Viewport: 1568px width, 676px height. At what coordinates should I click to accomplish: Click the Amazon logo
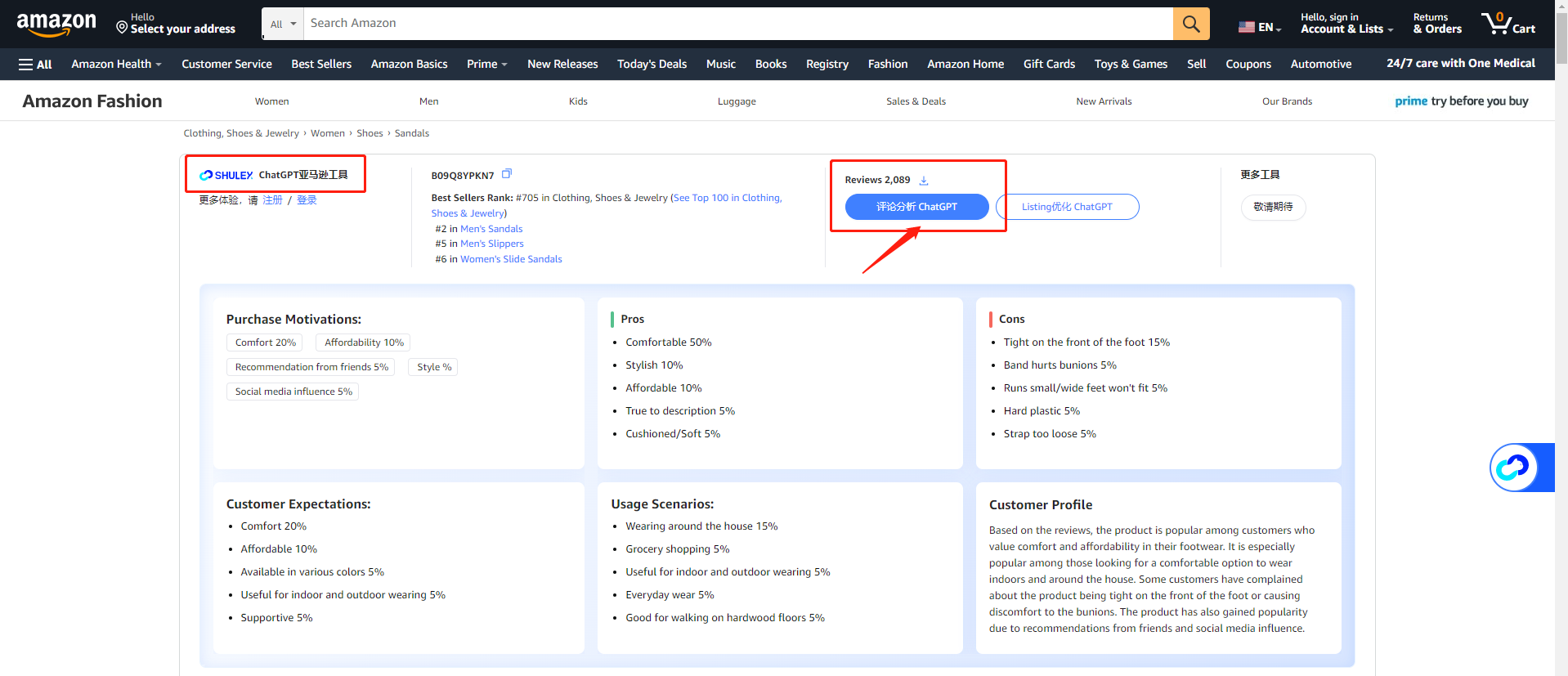[56, 25]
